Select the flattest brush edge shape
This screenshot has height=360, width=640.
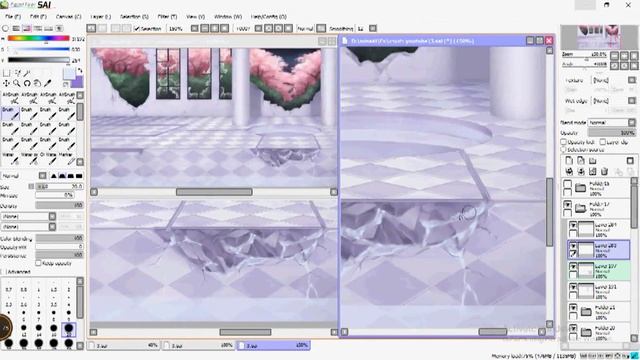point(79,176)
